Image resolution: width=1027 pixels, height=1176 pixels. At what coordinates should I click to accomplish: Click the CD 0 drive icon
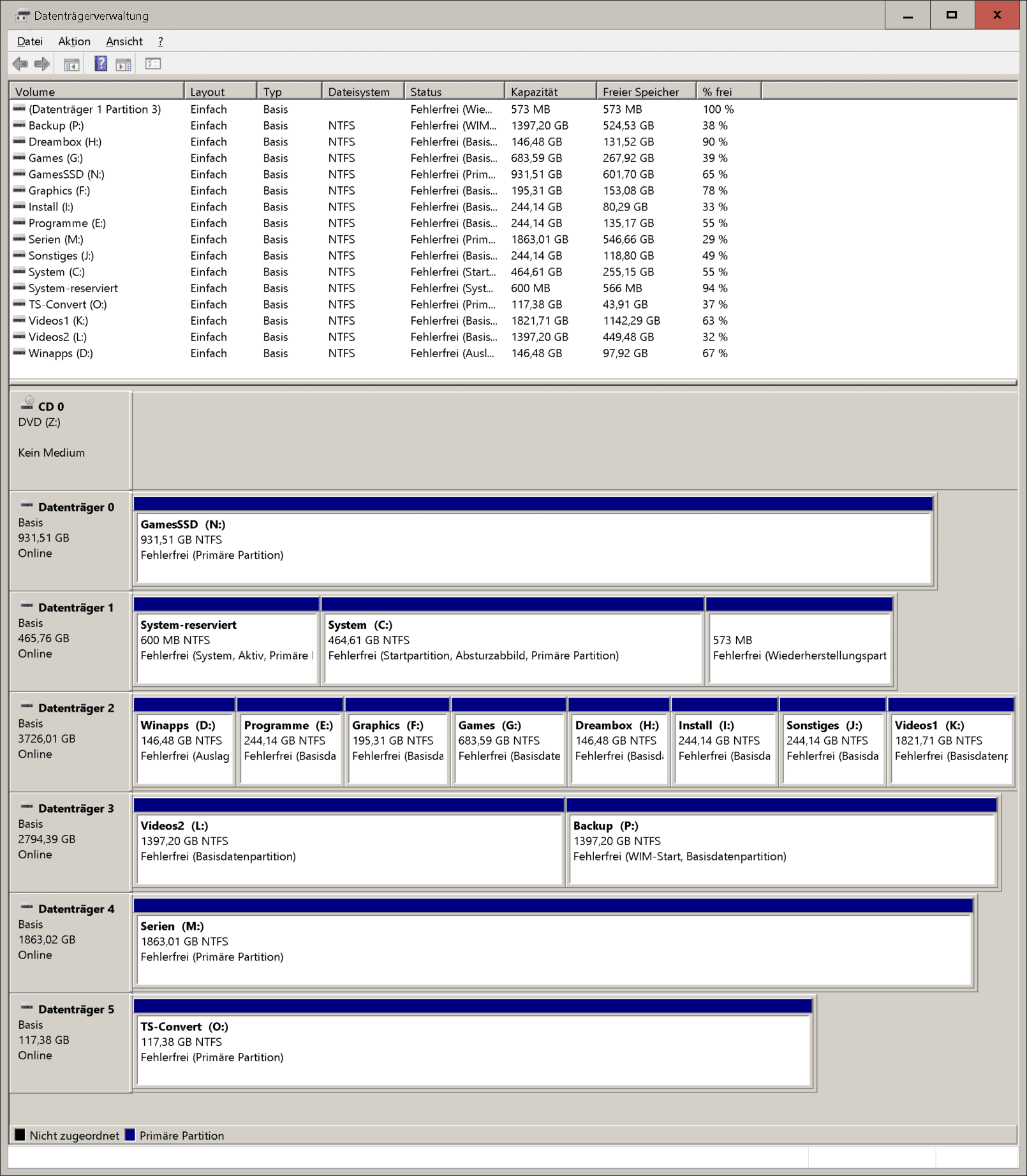tap(27, 402)
